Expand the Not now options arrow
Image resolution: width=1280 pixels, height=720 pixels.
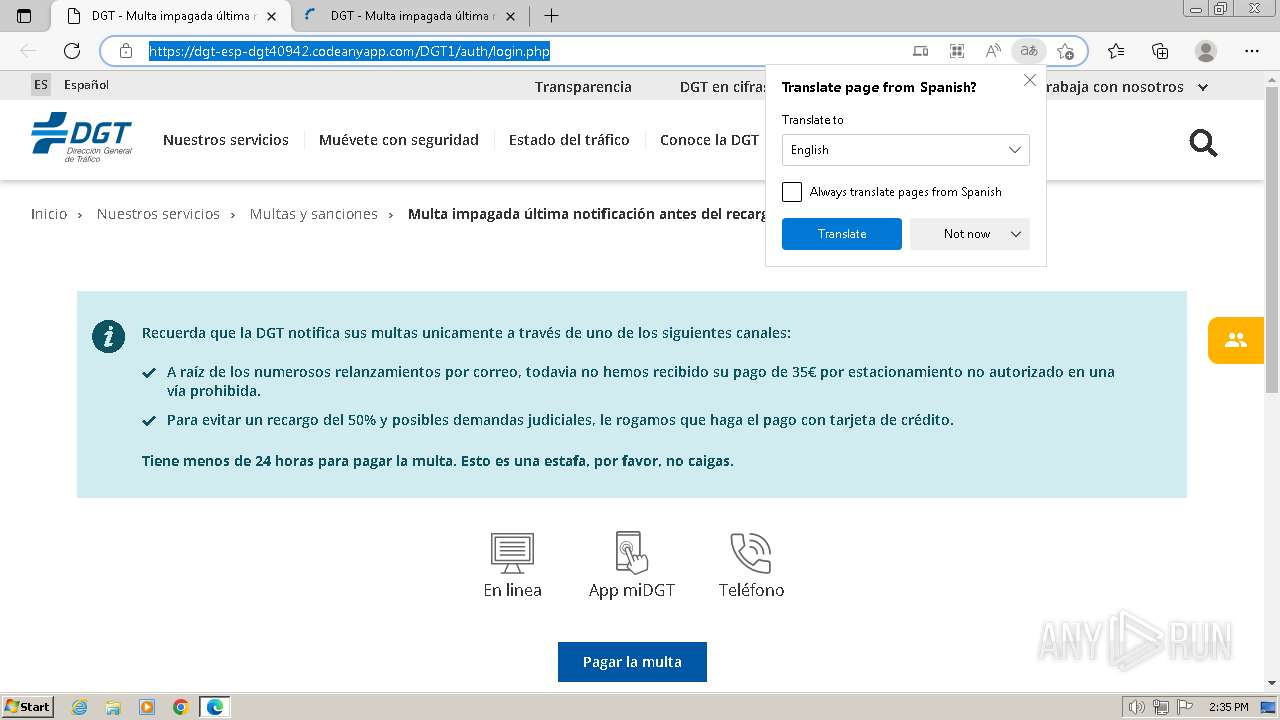pyautogui.click(x=1016, y=234)
